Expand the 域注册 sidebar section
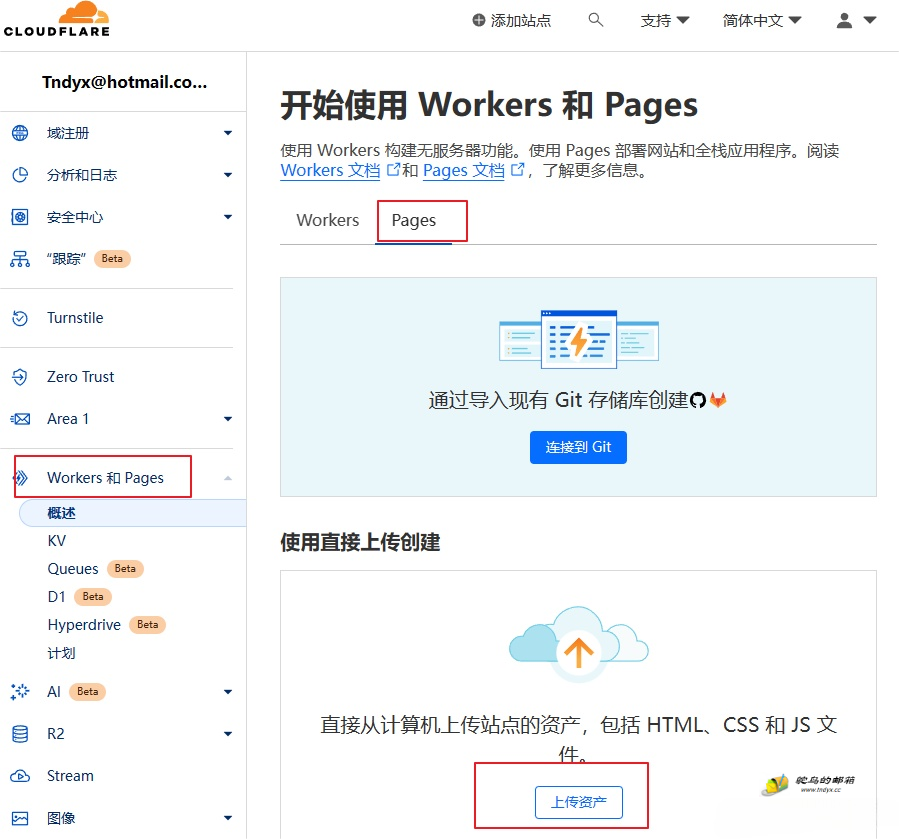 tap(228, 133)
